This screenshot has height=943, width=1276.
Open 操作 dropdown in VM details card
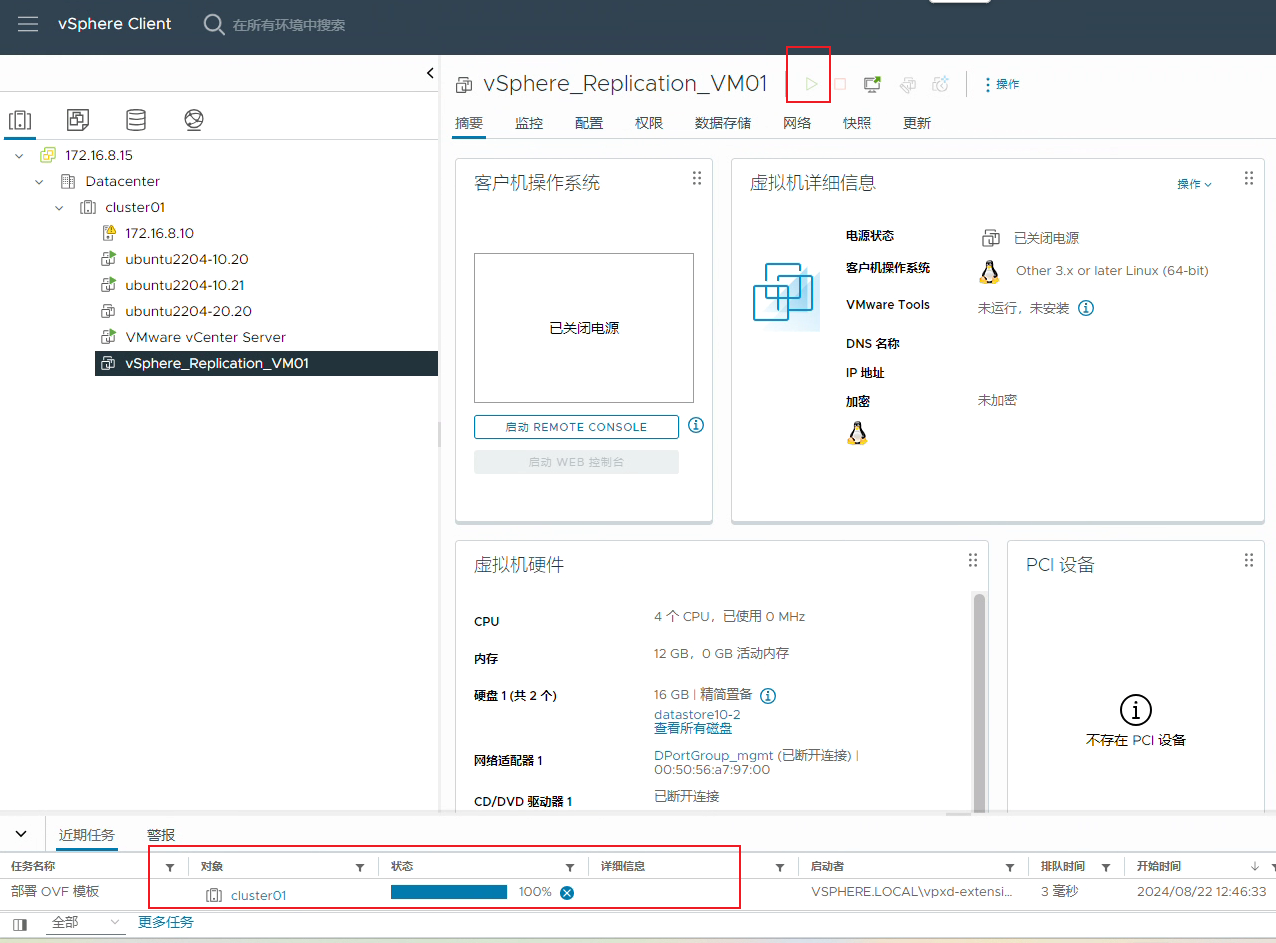(x=1194, y=184)
